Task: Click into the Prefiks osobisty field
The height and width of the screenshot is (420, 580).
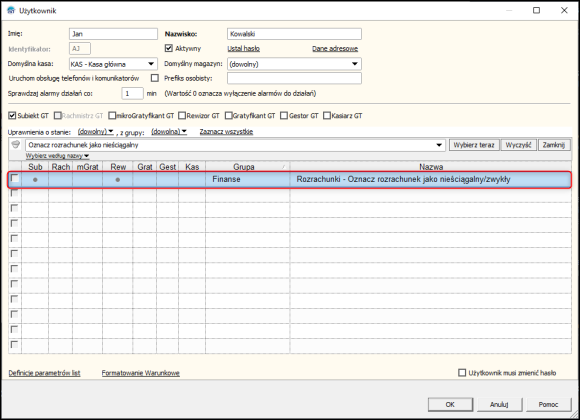Action: (294, 78)
